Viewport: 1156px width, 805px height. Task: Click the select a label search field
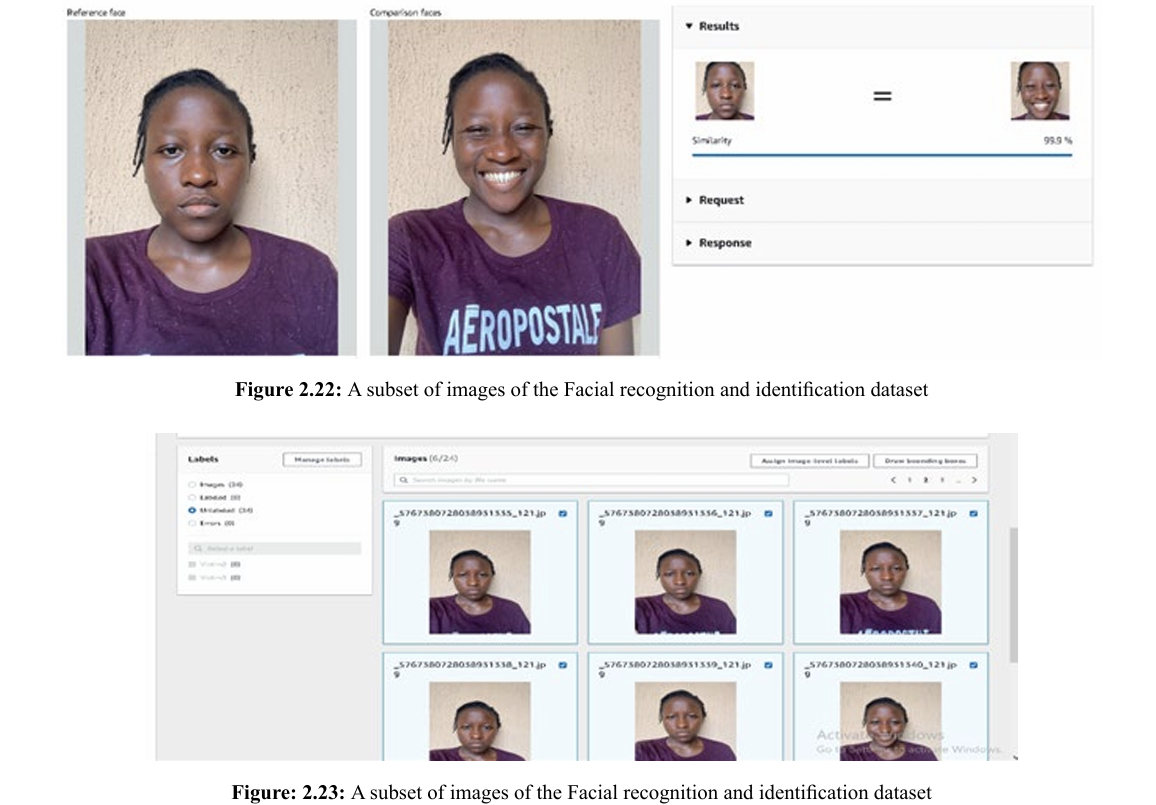[274, 549]
